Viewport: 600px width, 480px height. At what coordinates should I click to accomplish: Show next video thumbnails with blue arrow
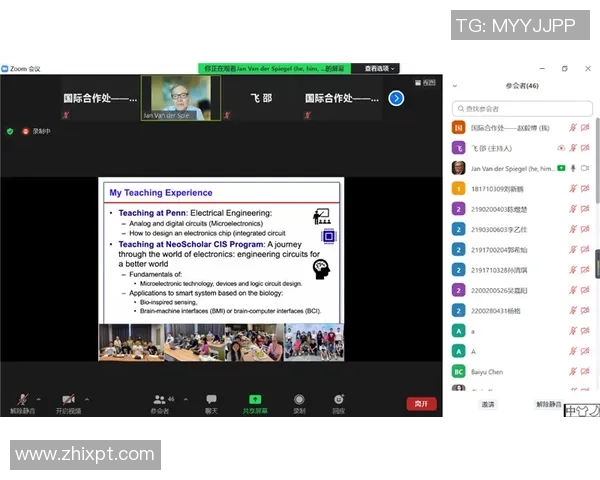[396, 98]
